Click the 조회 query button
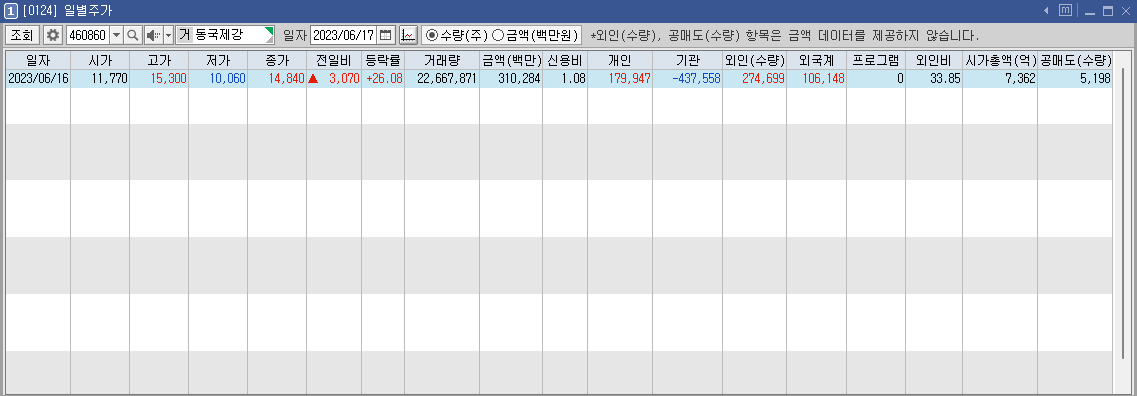 click(x=22, y=35)
